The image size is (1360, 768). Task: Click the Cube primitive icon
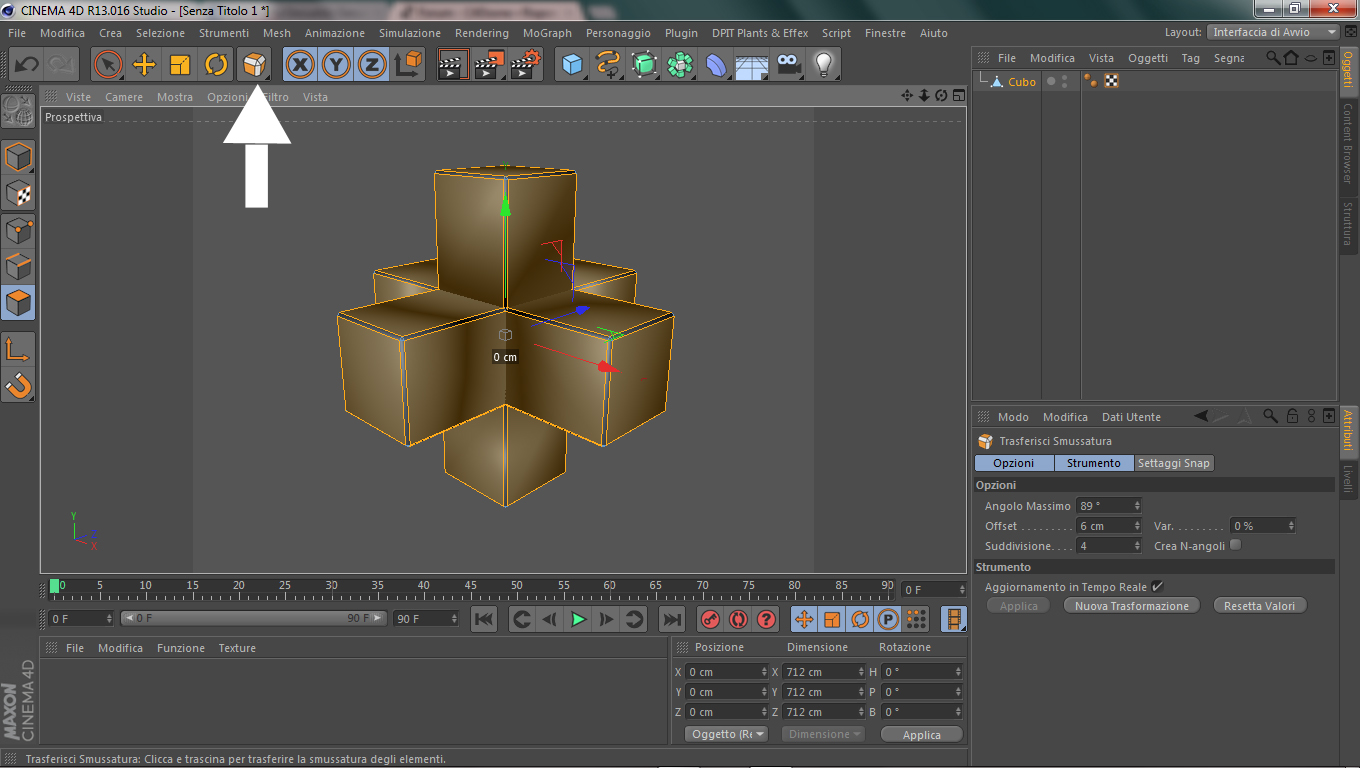(x=572, y=66)
